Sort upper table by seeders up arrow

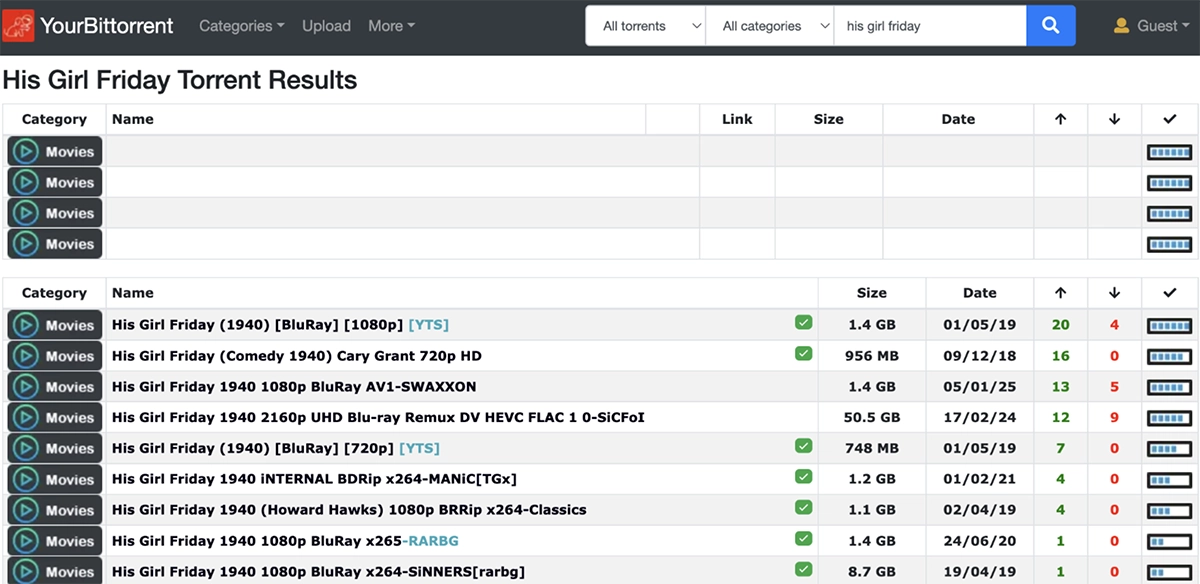tap(1061, 119)
